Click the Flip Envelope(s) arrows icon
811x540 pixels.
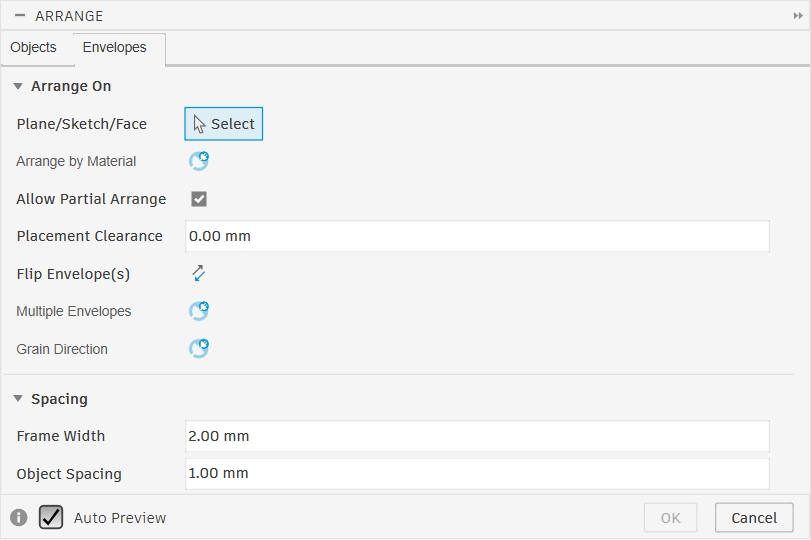[x=199, y=273]
